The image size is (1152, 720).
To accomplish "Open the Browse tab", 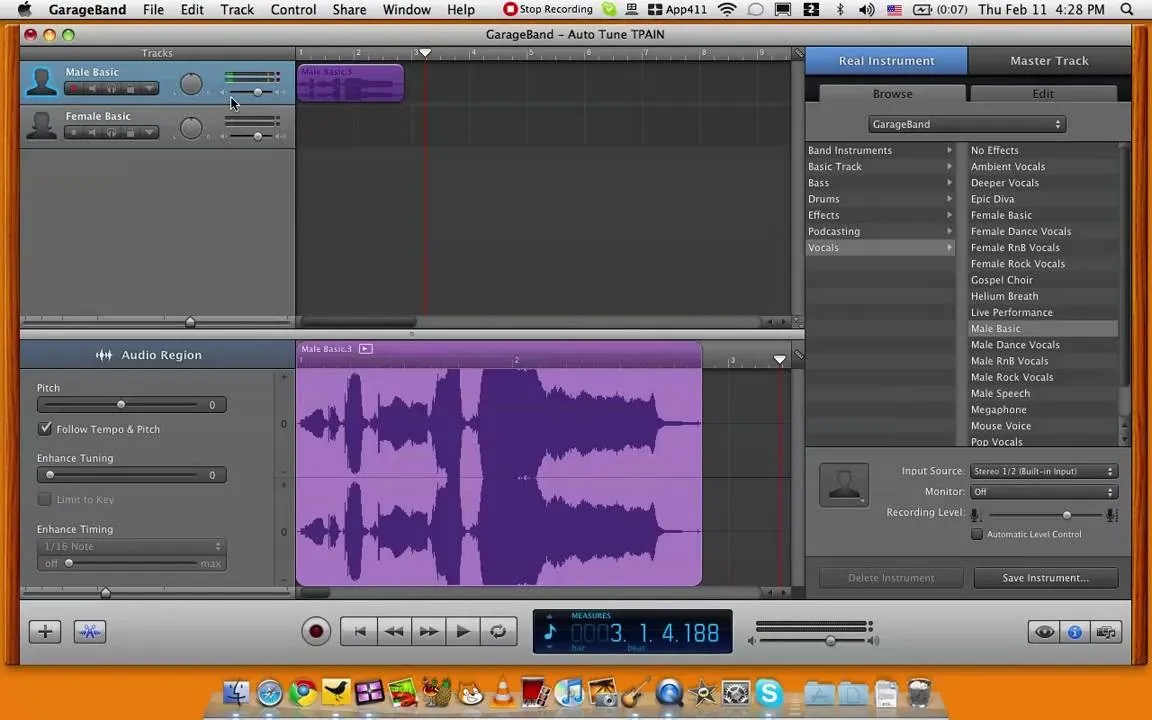I will coord(893,94).
